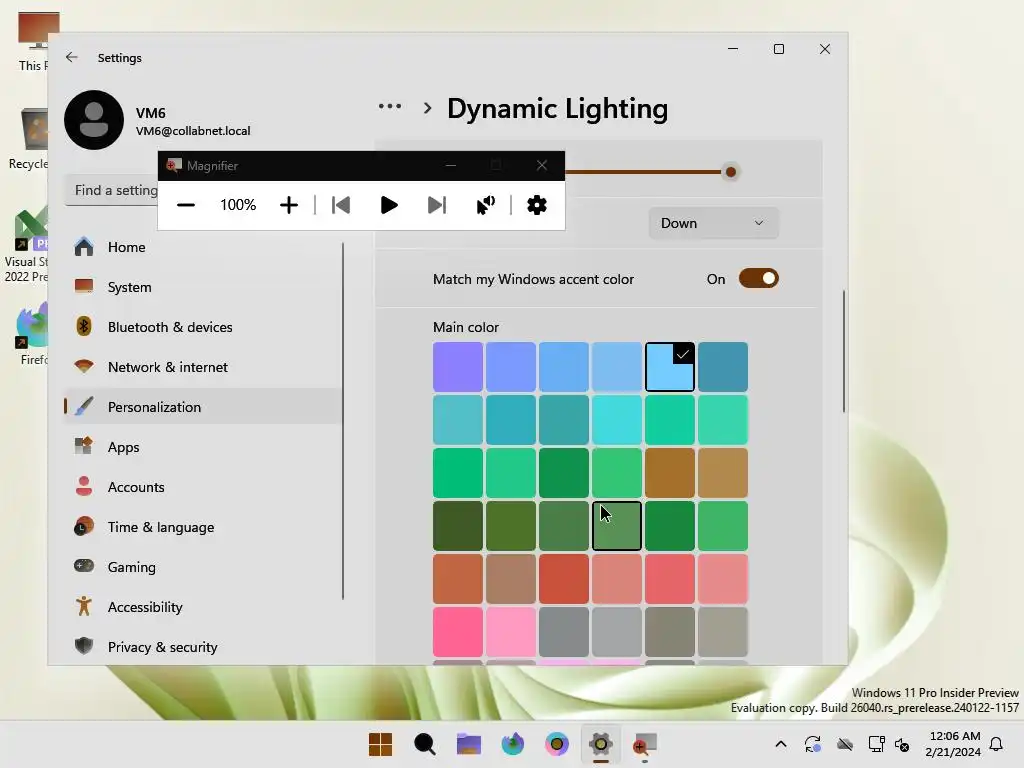The width and height of the screenshot is (1024, 768).
Task: Adjust the effect speed slider thumb
Action: [731, 172]
